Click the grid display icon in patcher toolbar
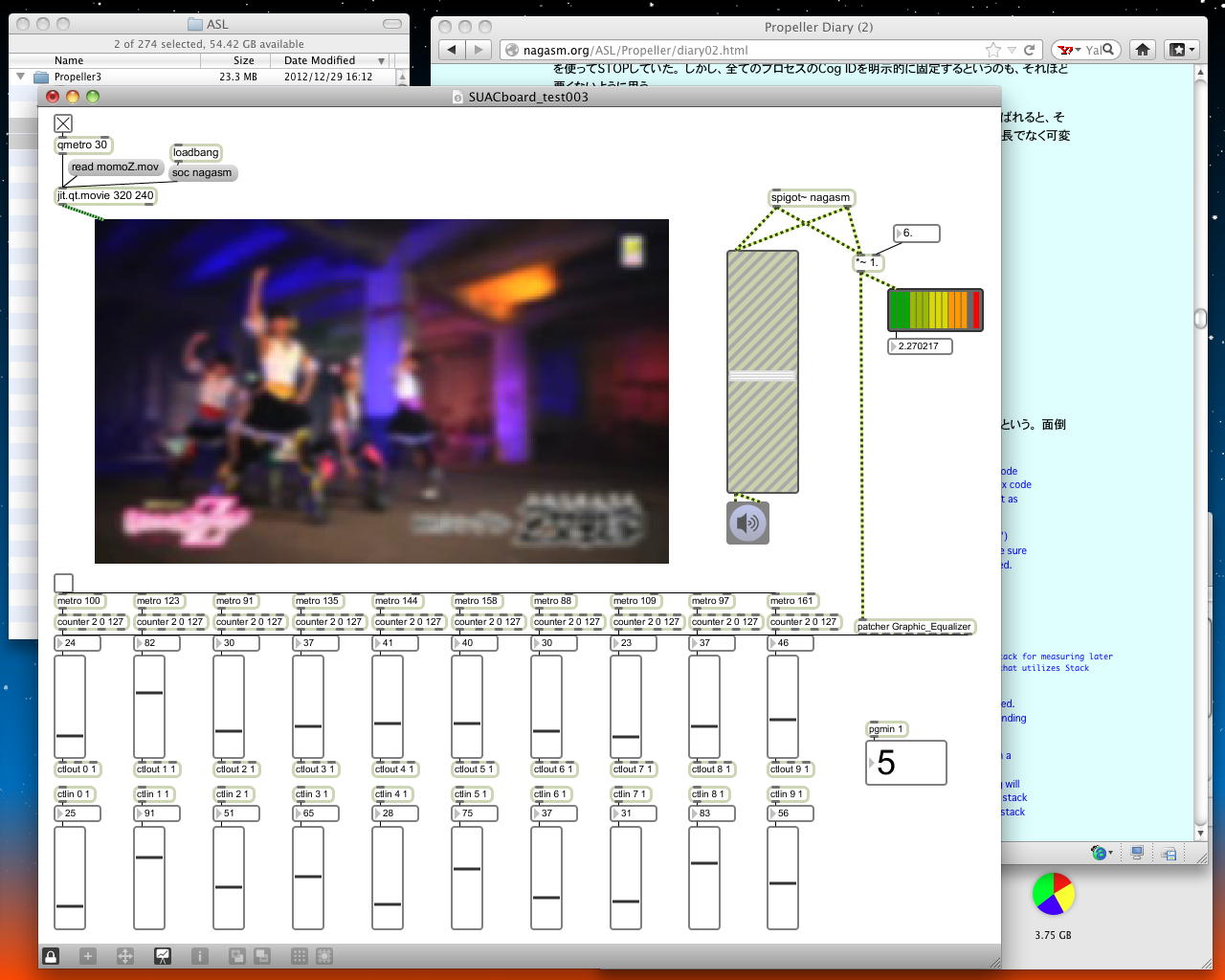This screenshot has width=1225, height=980. coord(299,955)
